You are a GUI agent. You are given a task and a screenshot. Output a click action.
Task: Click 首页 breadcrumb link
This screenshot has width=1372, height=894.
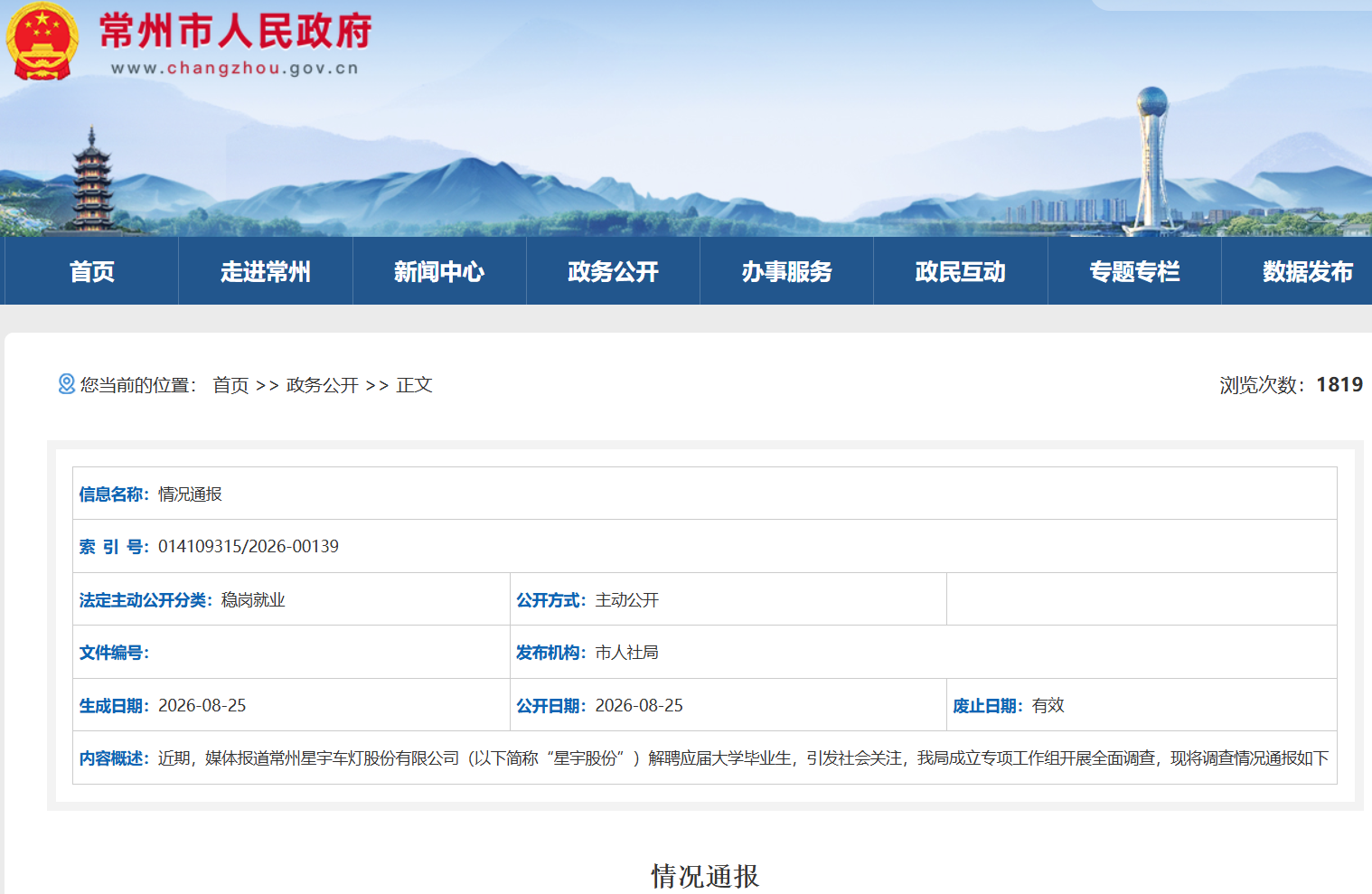230,385
